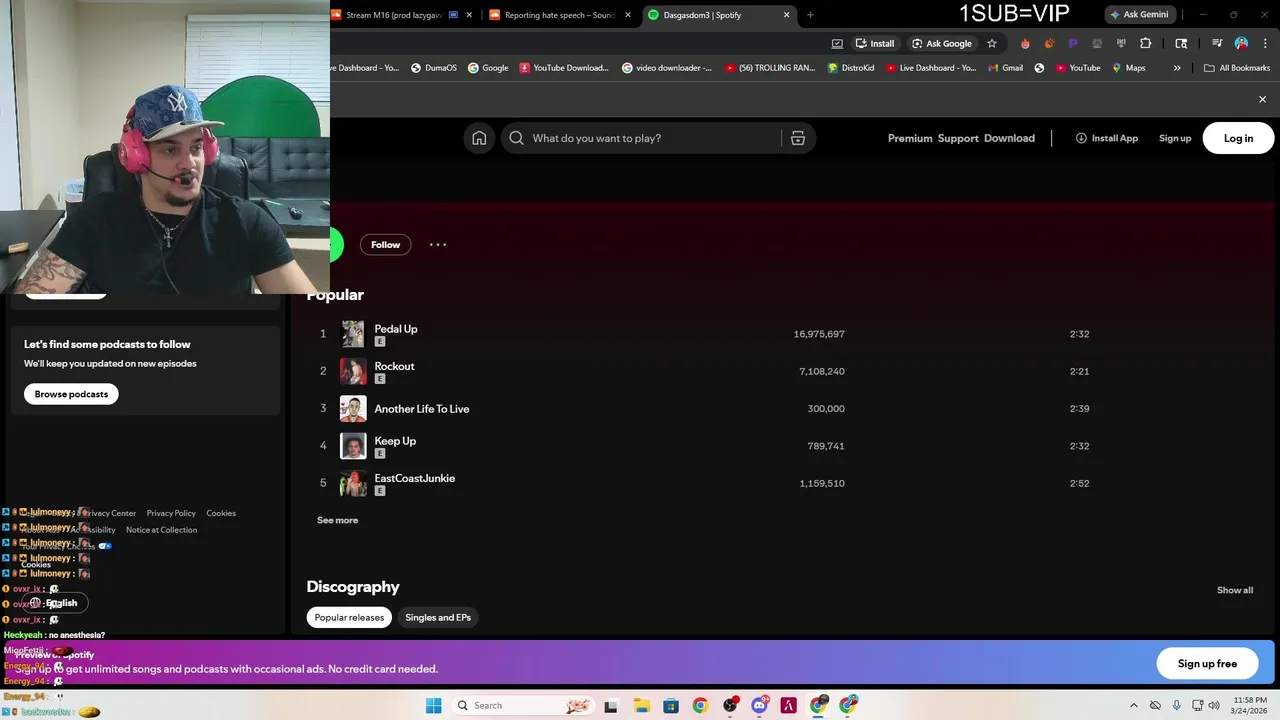Toggle the microphone icon in system tray

[x=1176, y=705]
